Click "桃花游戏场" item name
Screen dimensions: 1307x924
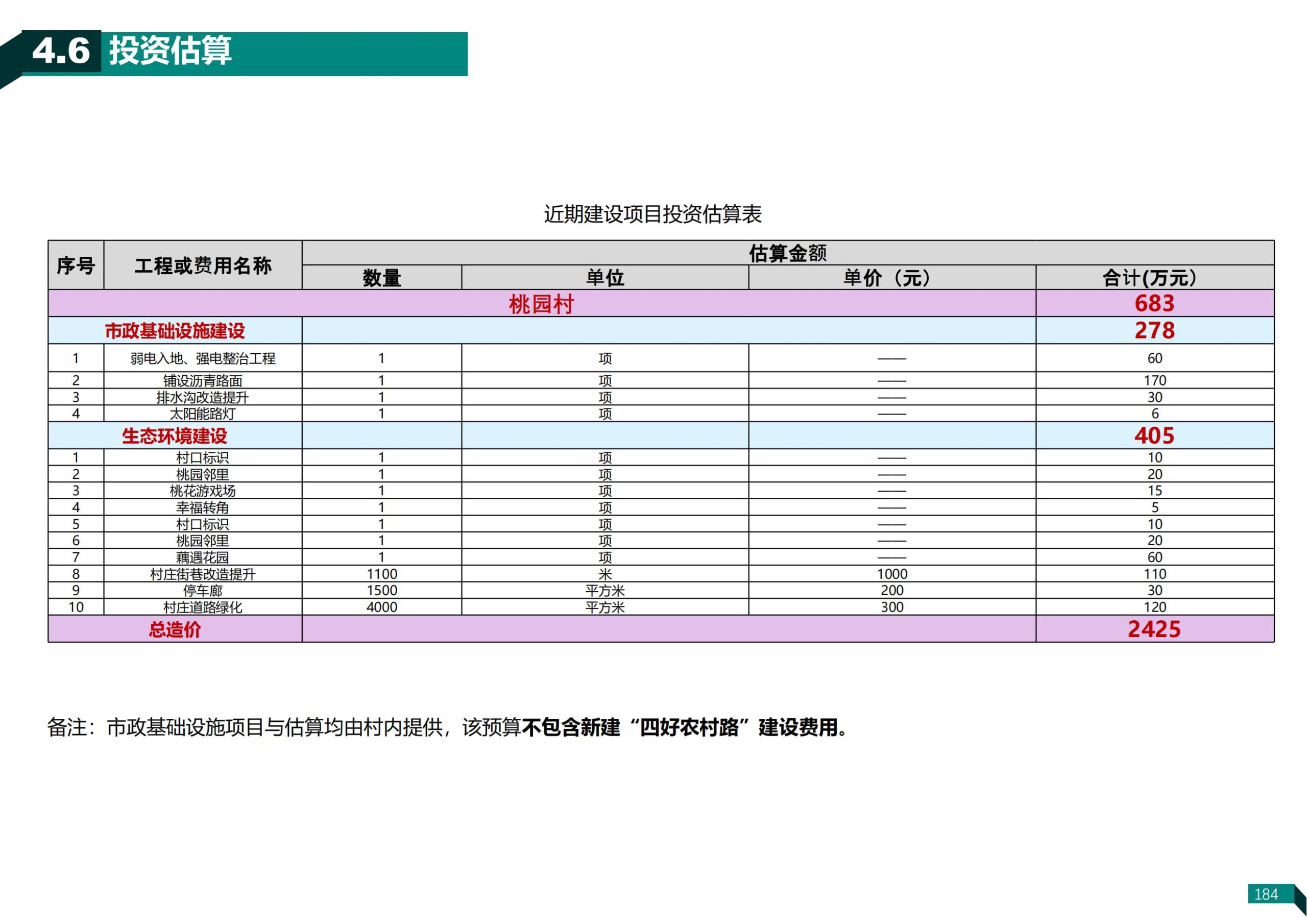point(203,491)
